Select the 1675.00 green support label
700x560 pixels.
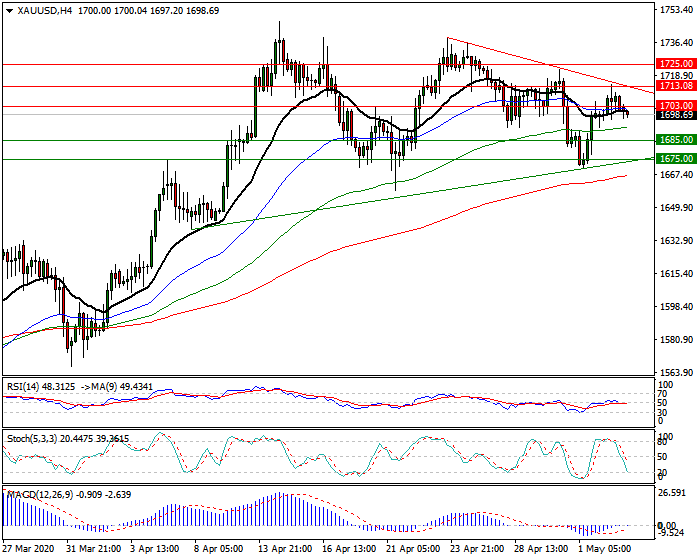pos(676,159)
